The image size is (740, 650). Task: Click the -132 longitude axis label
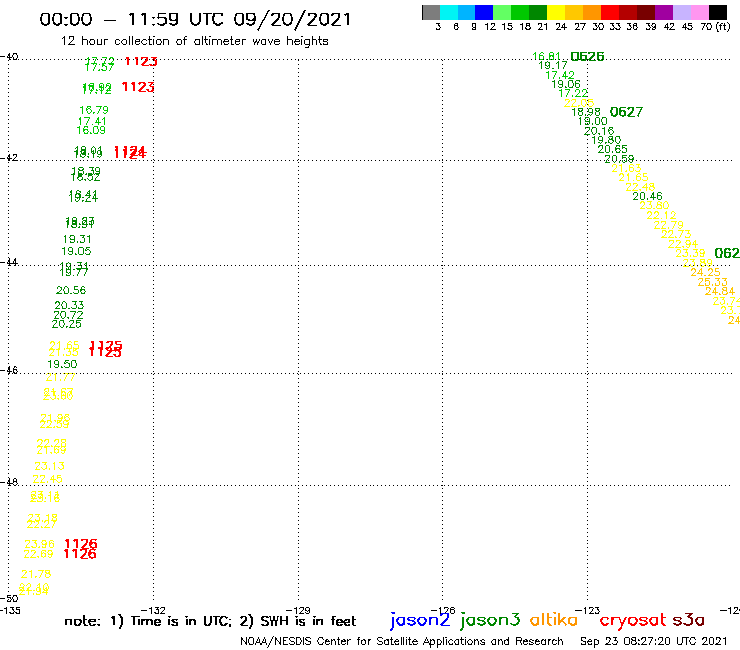point(153,610)
